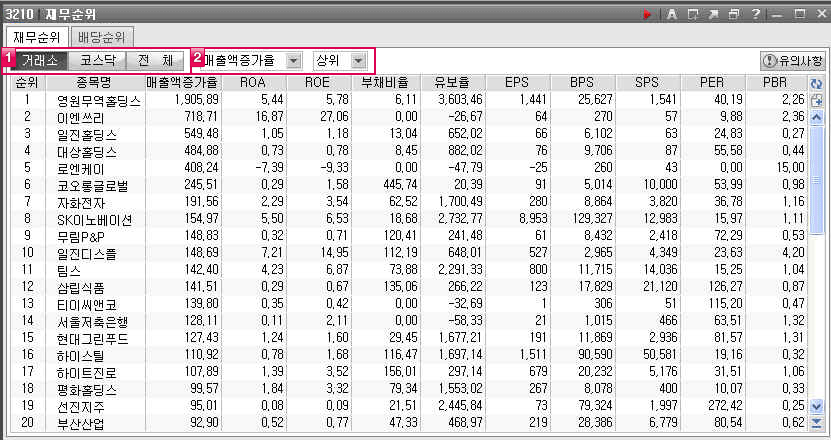
Task: Switch to the 배당순위 tab
Action: (102, 37)
